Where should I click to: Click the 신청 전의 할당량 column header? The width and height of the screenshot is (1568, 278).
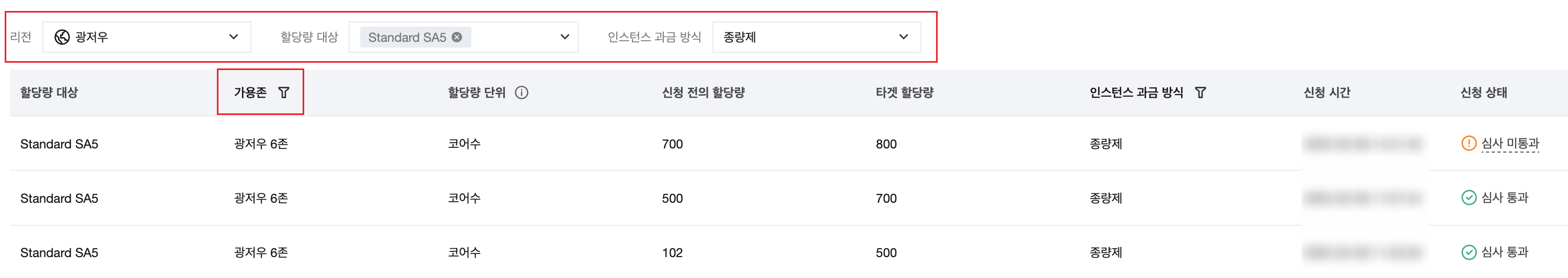coord(704,92)
